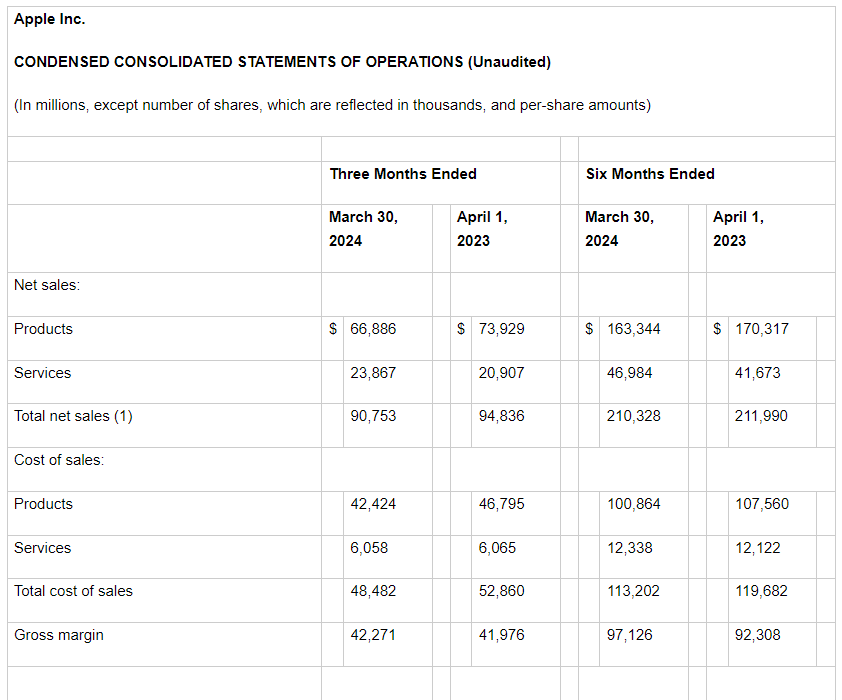This screenshot has width=842, height=700.
Task: Select the 42,271 gross margin cell
Action: pyautogui.click(x=373, y=635)
